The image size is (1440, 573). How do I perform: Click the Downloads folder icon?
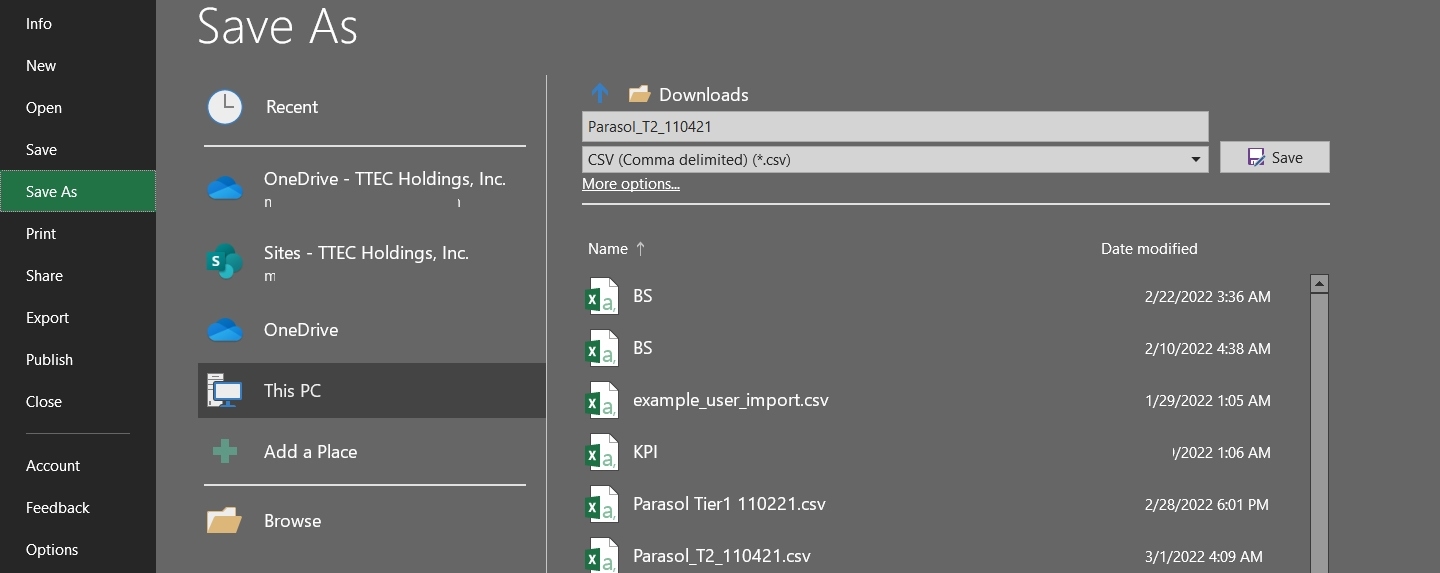[x=640, y=94]
